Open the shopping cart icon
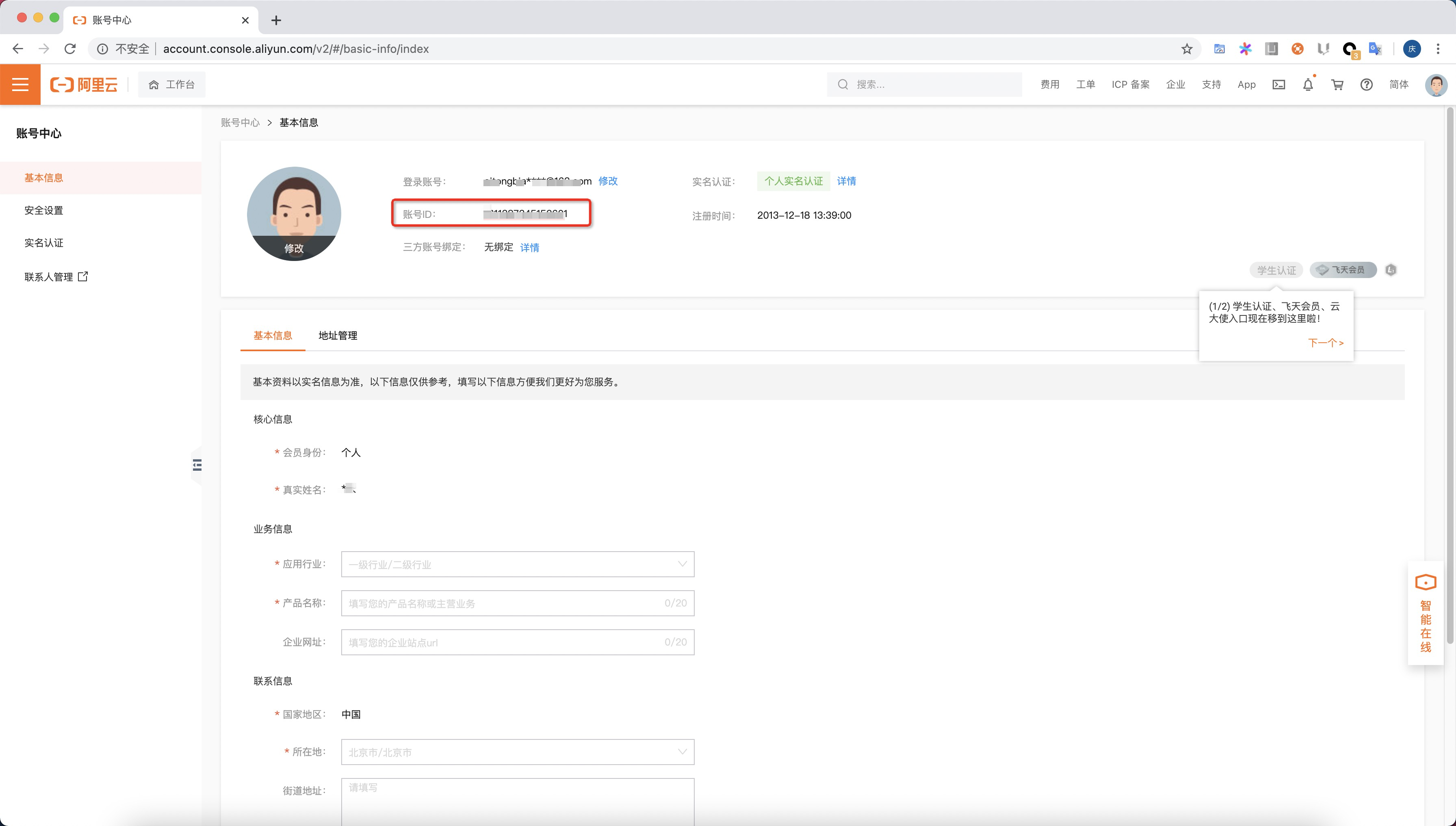The image size is (1456, 826). click(x=1337, y=85)
